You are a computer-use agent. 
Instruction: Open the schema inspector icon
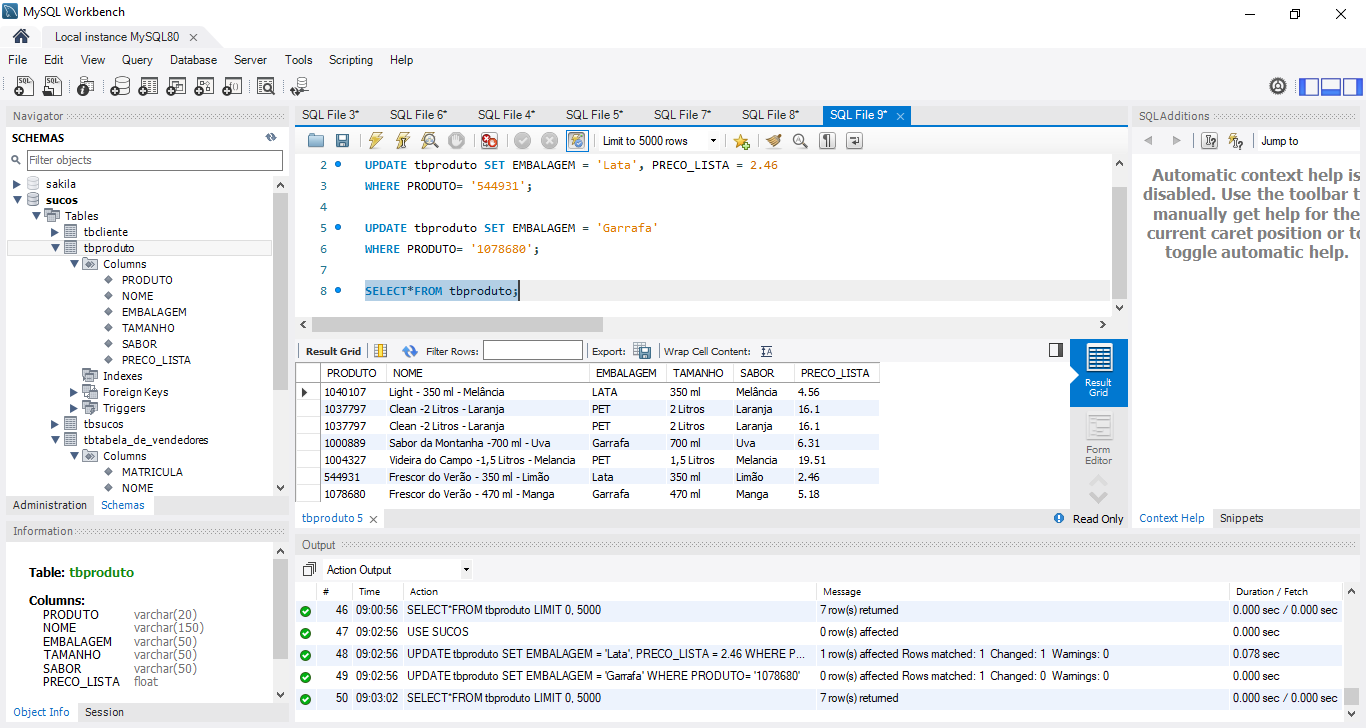pyautogui.click(x=86, y=87)
